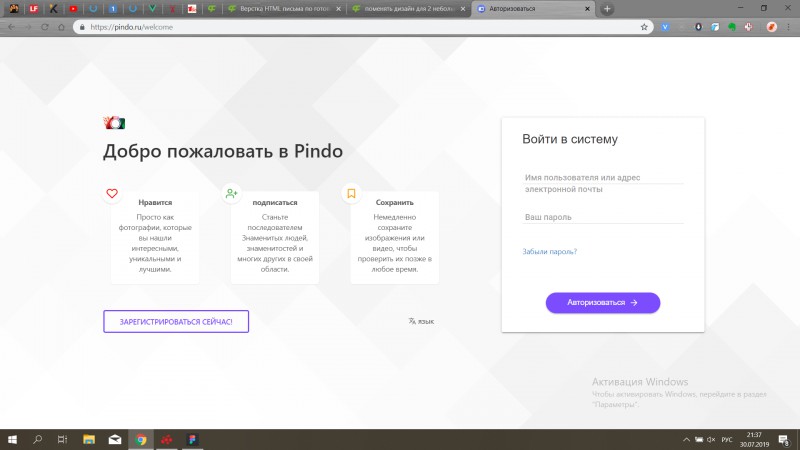Viewport: 800px width, 450px height.
Task: Switch the 'РУС' input language
Action: tap(727, 439)
